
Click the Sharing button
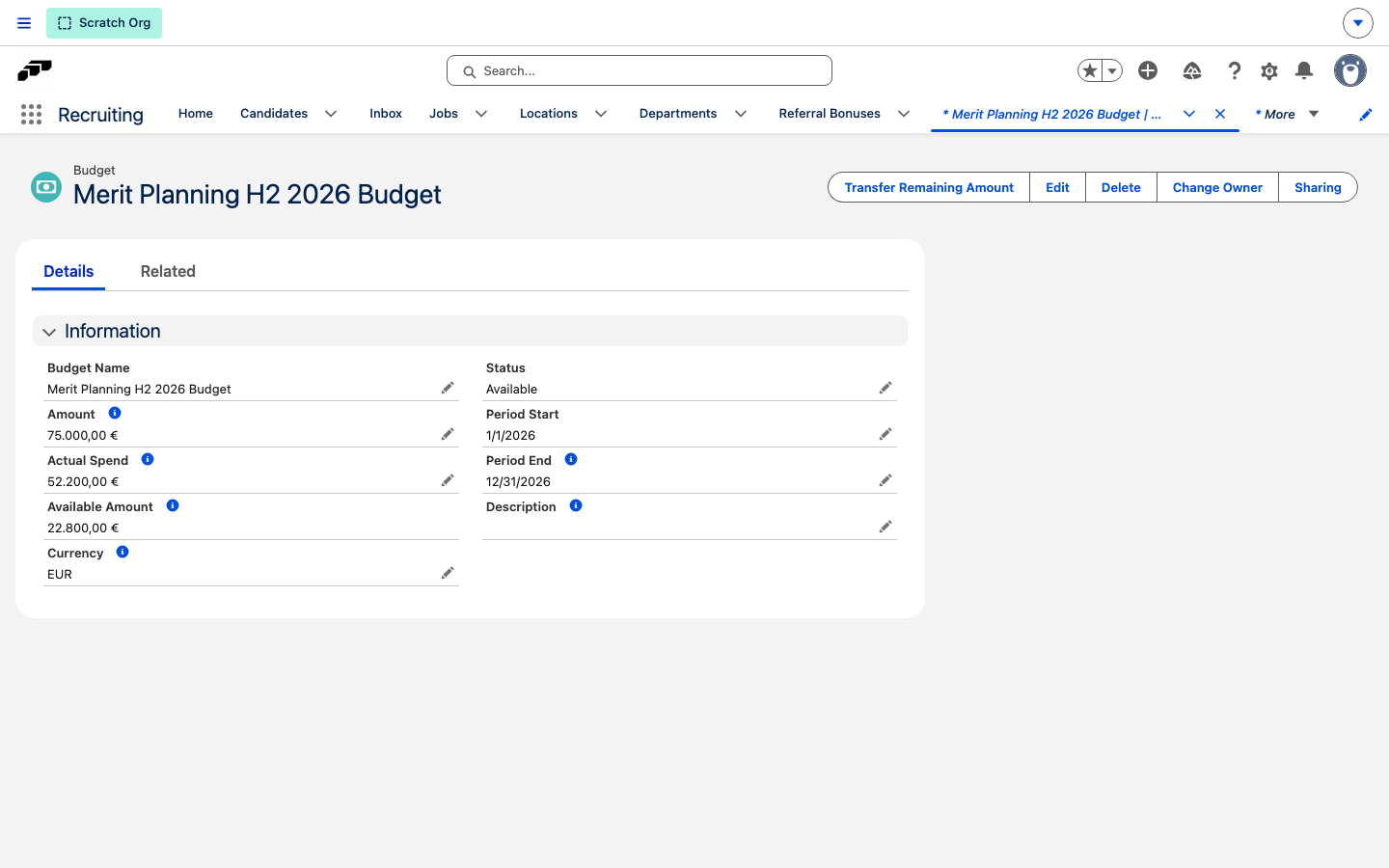pos(1318,187)
